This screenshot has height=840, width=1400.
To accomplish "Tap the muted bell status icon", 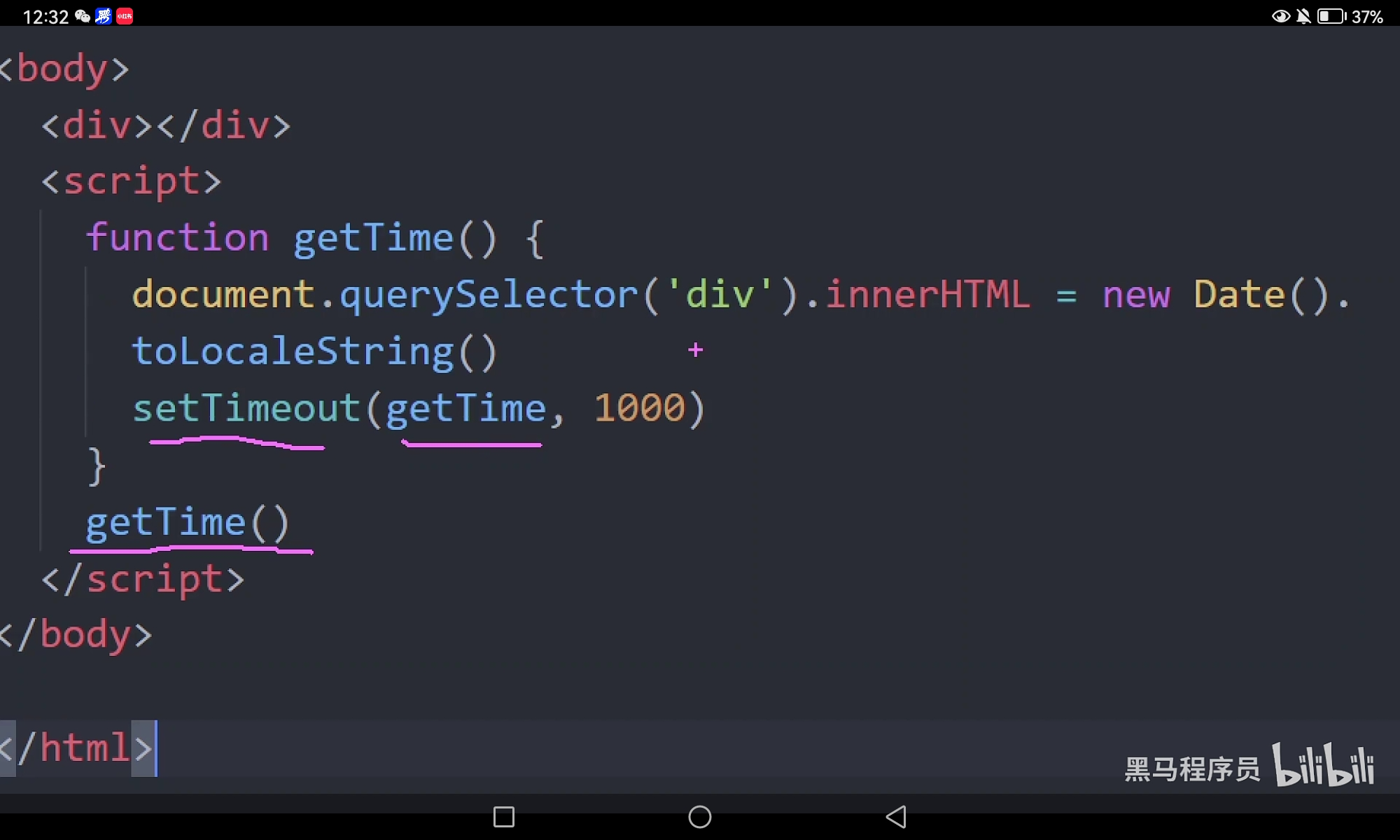I will click(1303, 16).
